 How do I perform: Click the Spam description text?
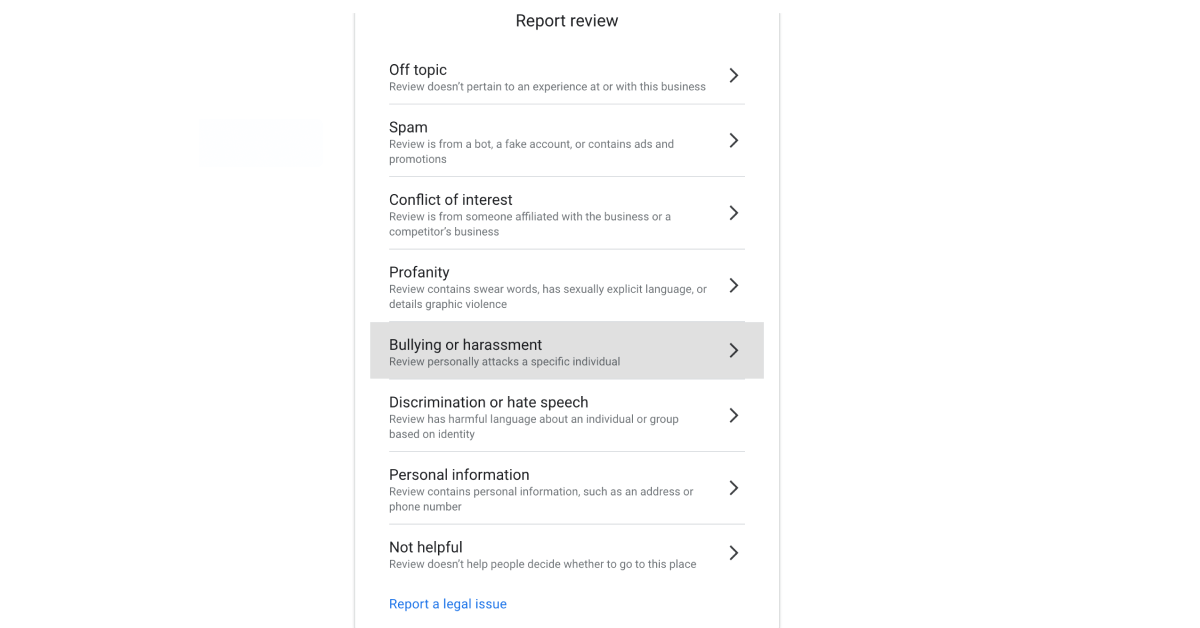(x=530, y=151)
